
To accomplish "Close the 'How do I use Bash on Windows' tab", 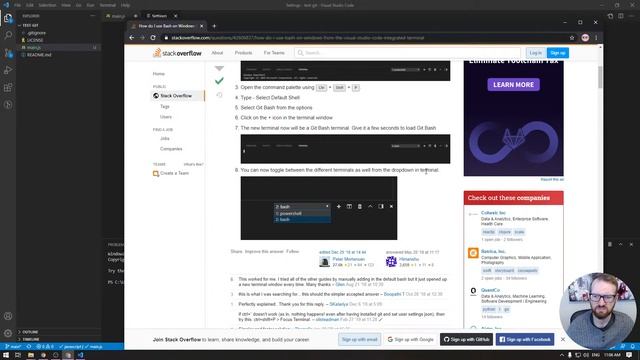I will tap(201, 26).
